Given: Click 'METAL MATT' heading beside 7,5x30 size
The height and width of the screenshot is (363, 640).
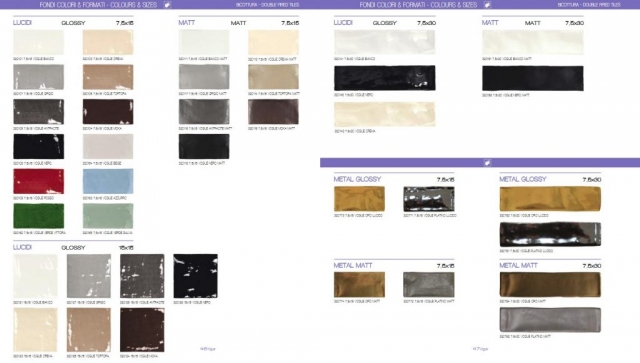Looking at the screenshot, I should click(519, 265).
